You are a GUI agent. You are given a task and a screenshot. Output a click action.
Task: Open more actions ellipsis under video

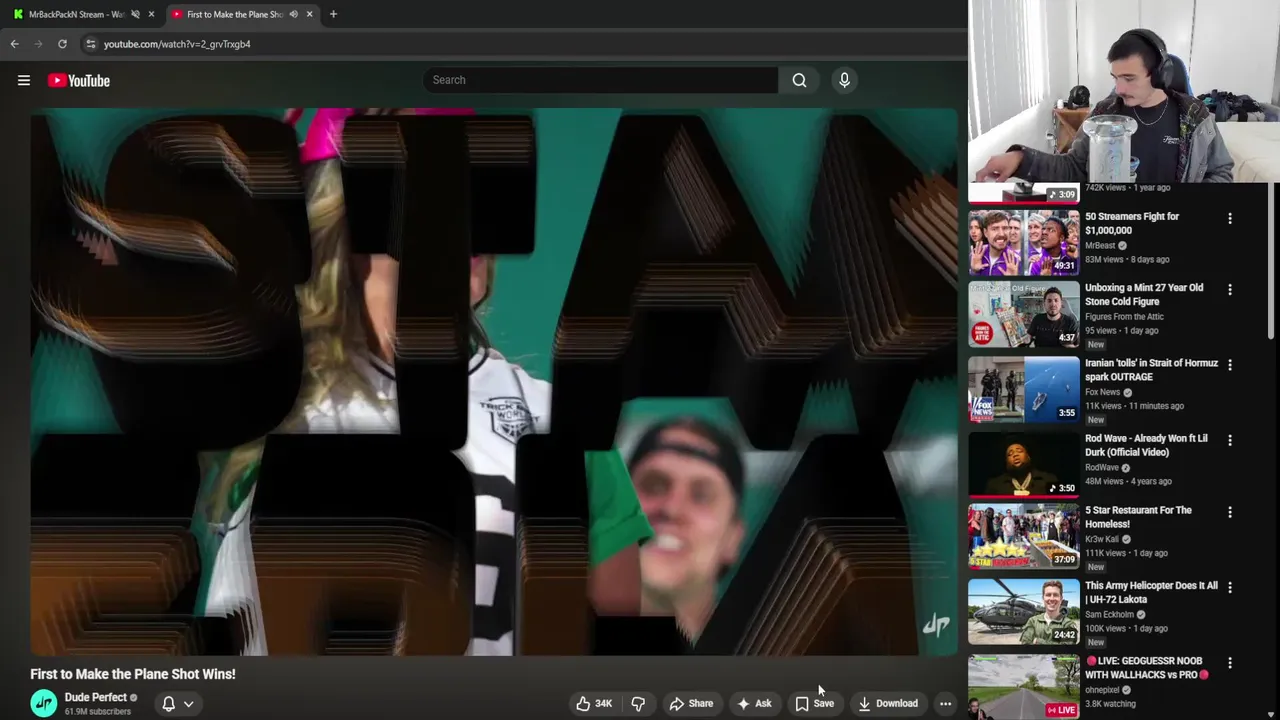point(945,703)
